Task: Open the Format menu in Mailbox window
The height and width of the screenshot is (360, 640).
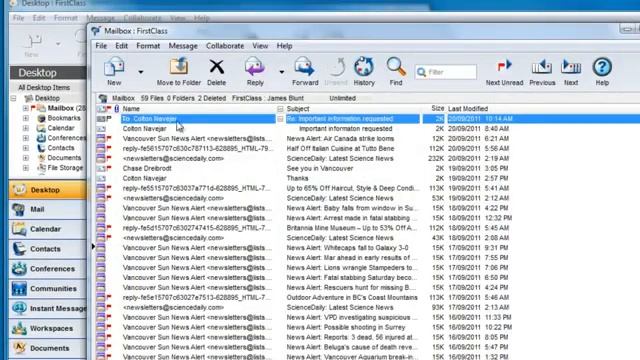Action: [148, 46]
